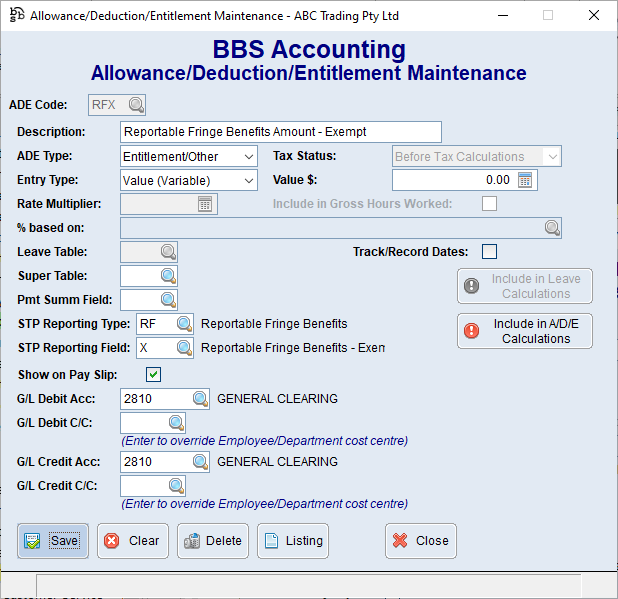
Task: Open the STP Reporting Field lookup icon
Action: point(184,348)
